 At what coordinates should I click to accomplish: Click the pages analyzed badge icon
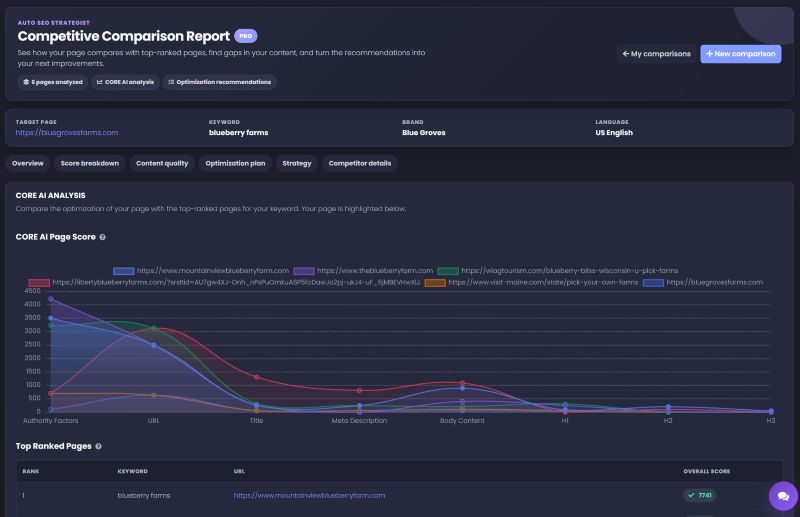(x=26, y=82)
